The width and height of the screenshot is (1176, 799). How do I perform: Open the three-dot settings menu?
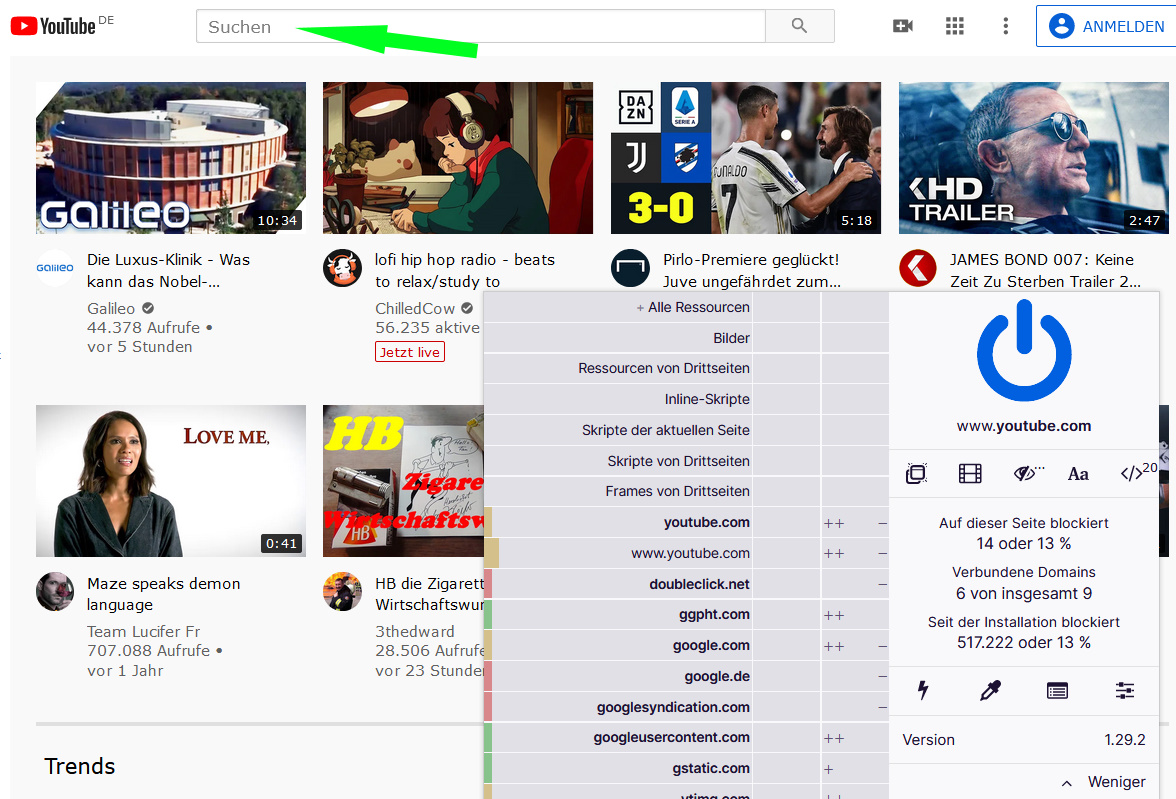[1006, 26]
